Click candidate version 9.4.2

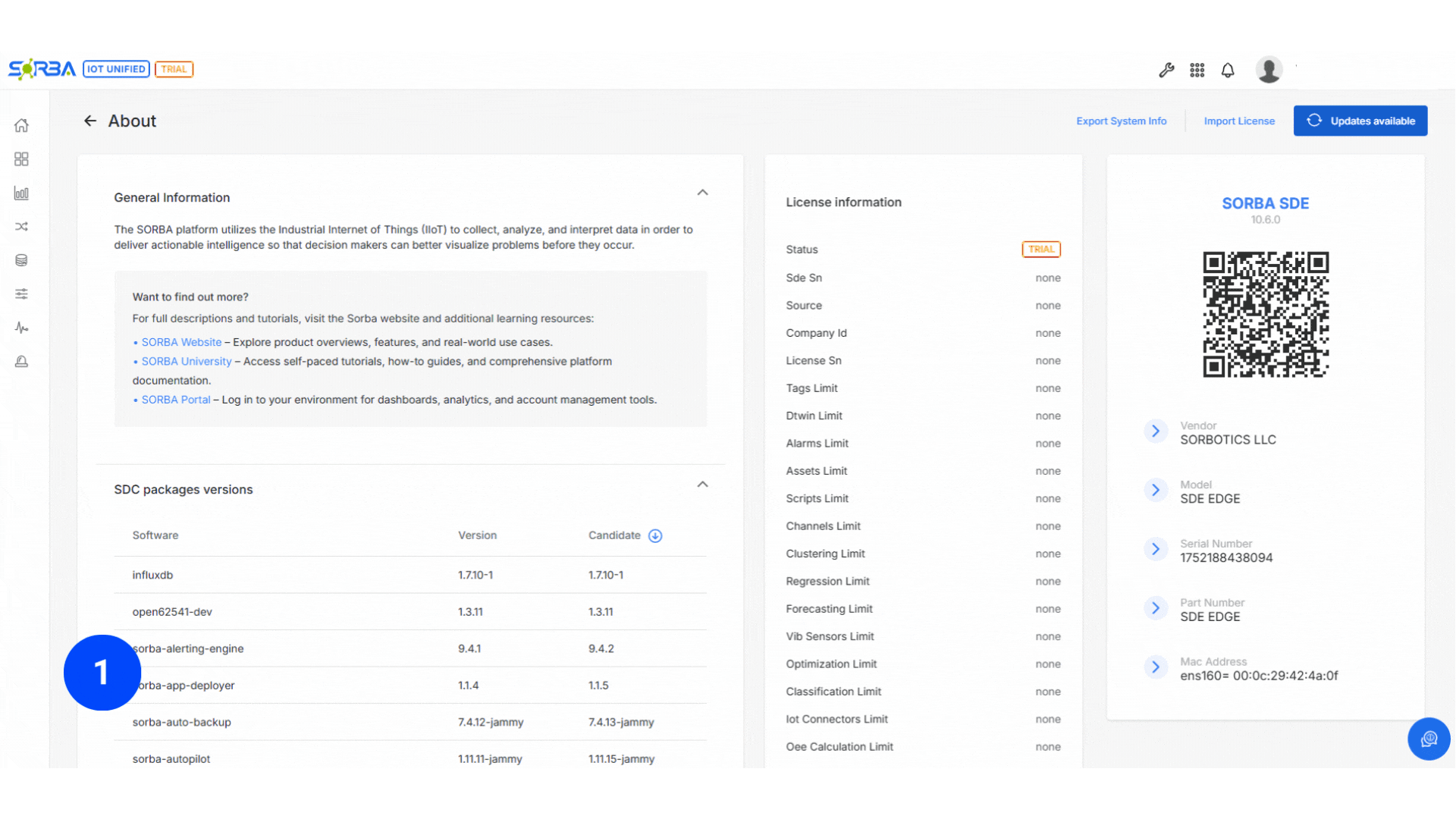click(x=601, y=649)
